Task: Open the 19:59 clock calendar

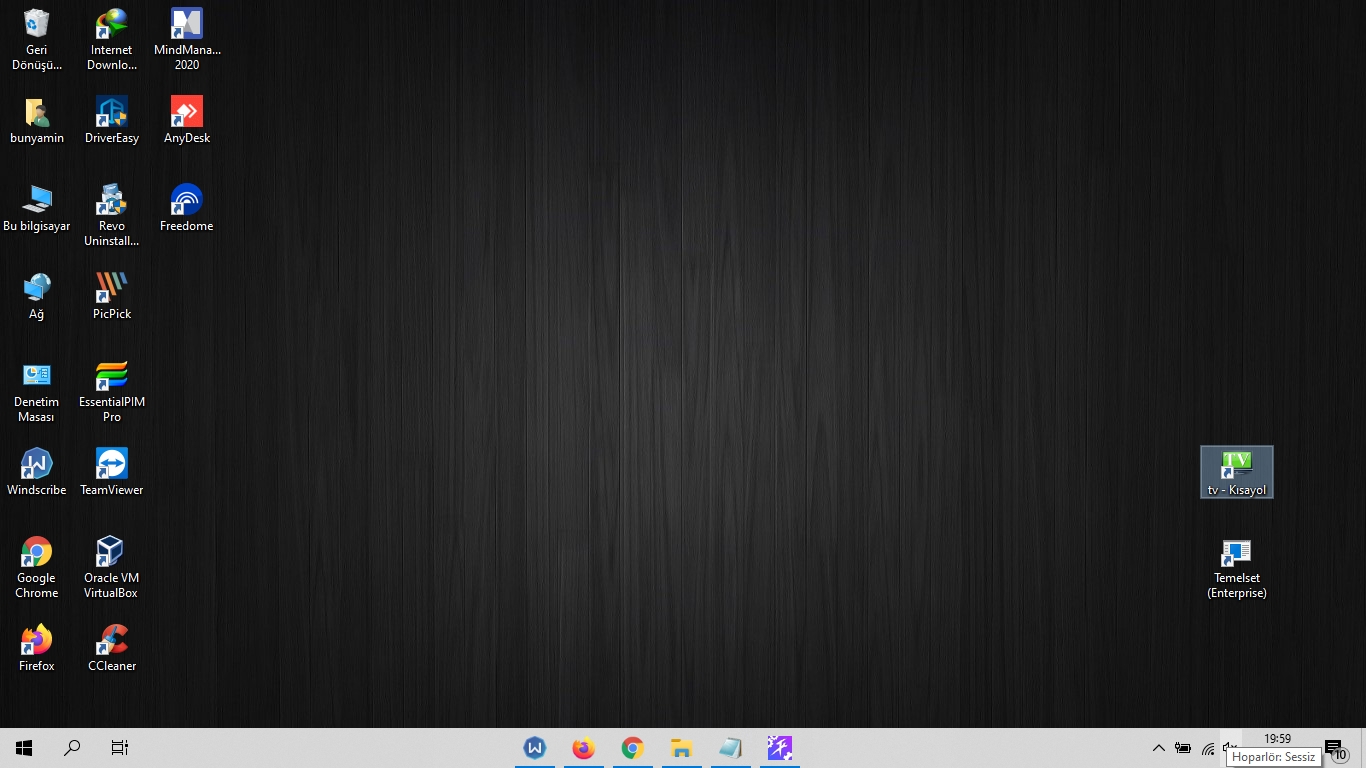Action: [1278, 740]
